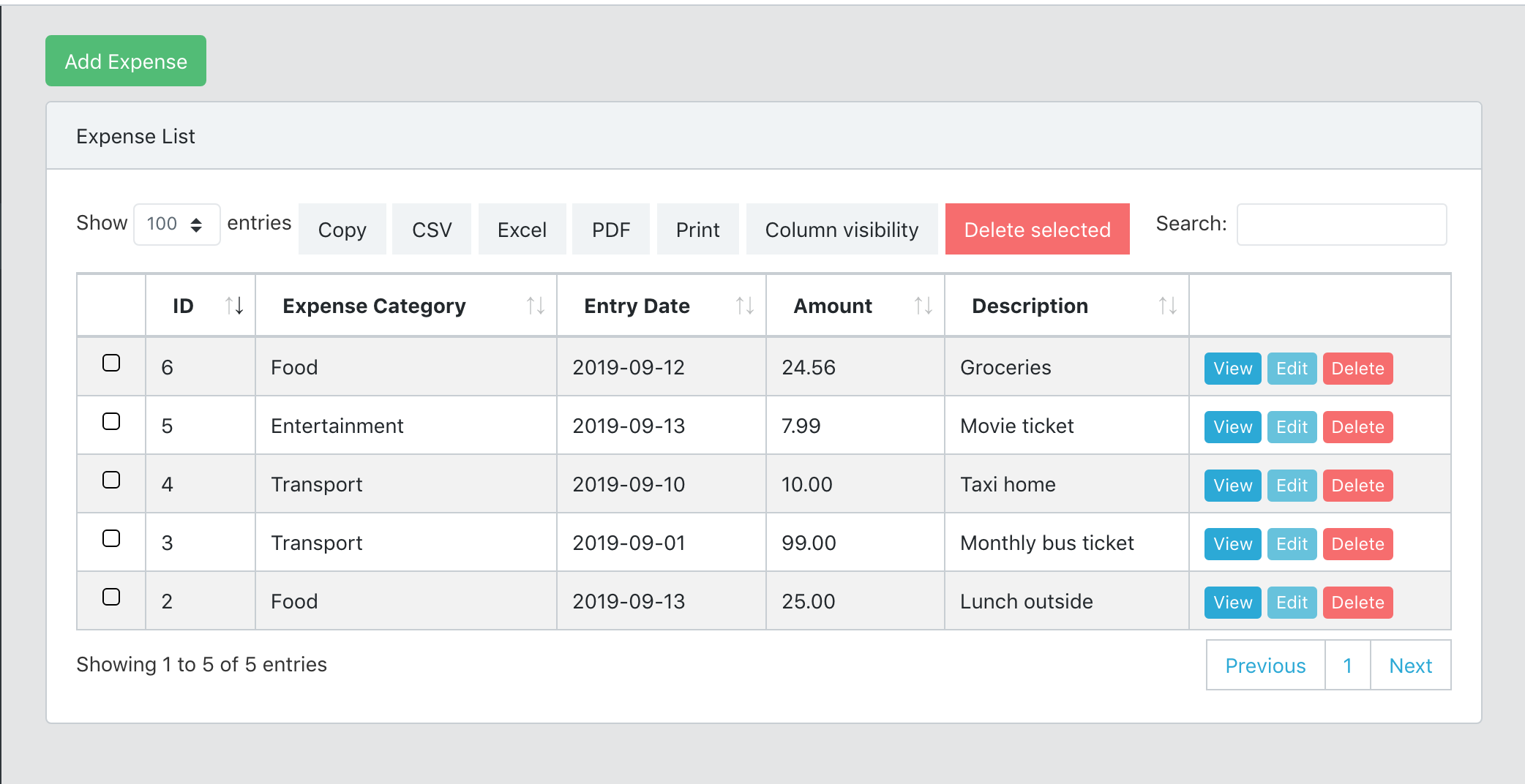Edit the Lunch outside expense
Image resolution: width=1525 pixels, height=784 pixels.
pos(1292,603)
